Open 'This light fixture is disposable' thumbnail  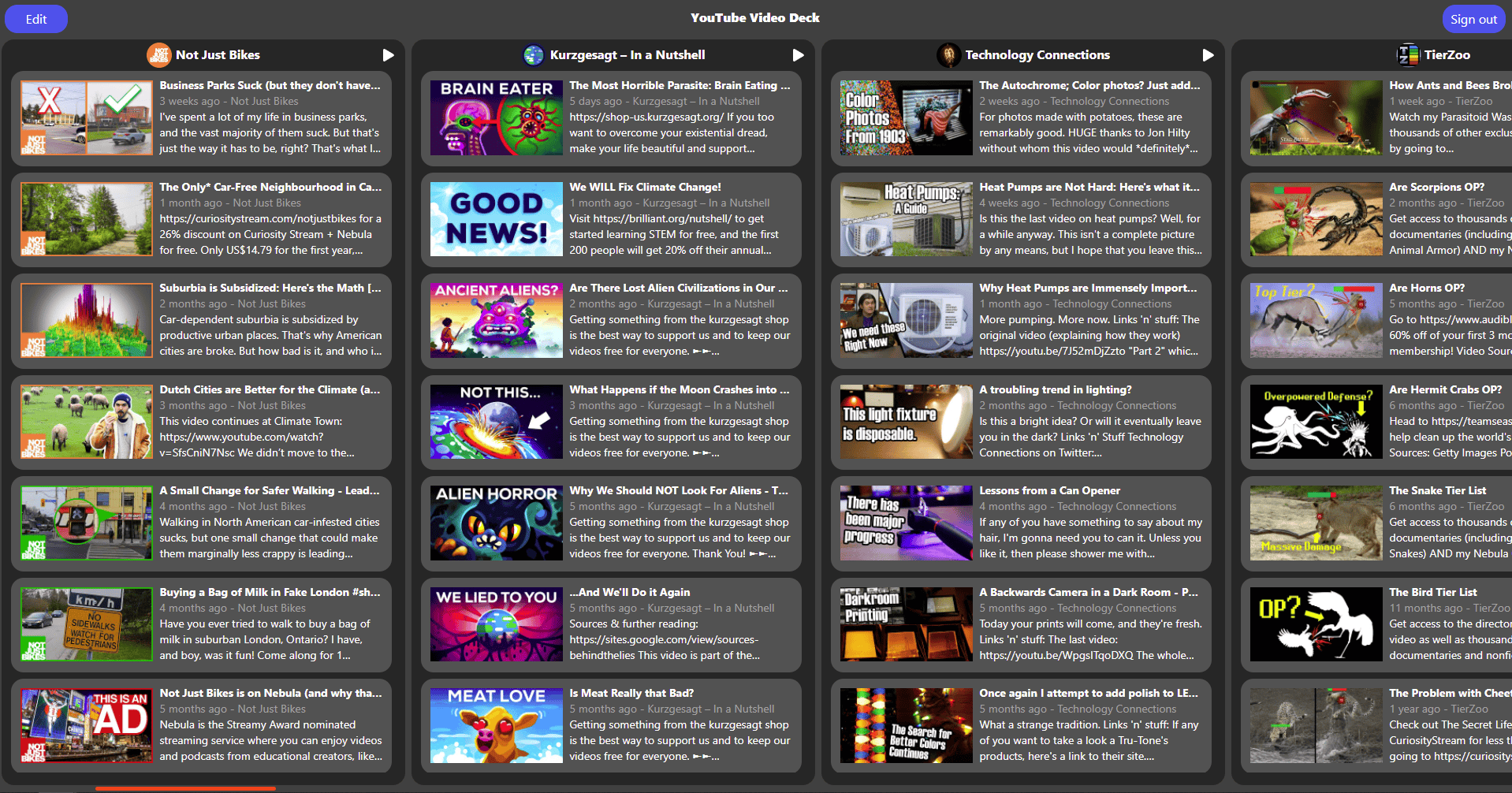(907, 422)
